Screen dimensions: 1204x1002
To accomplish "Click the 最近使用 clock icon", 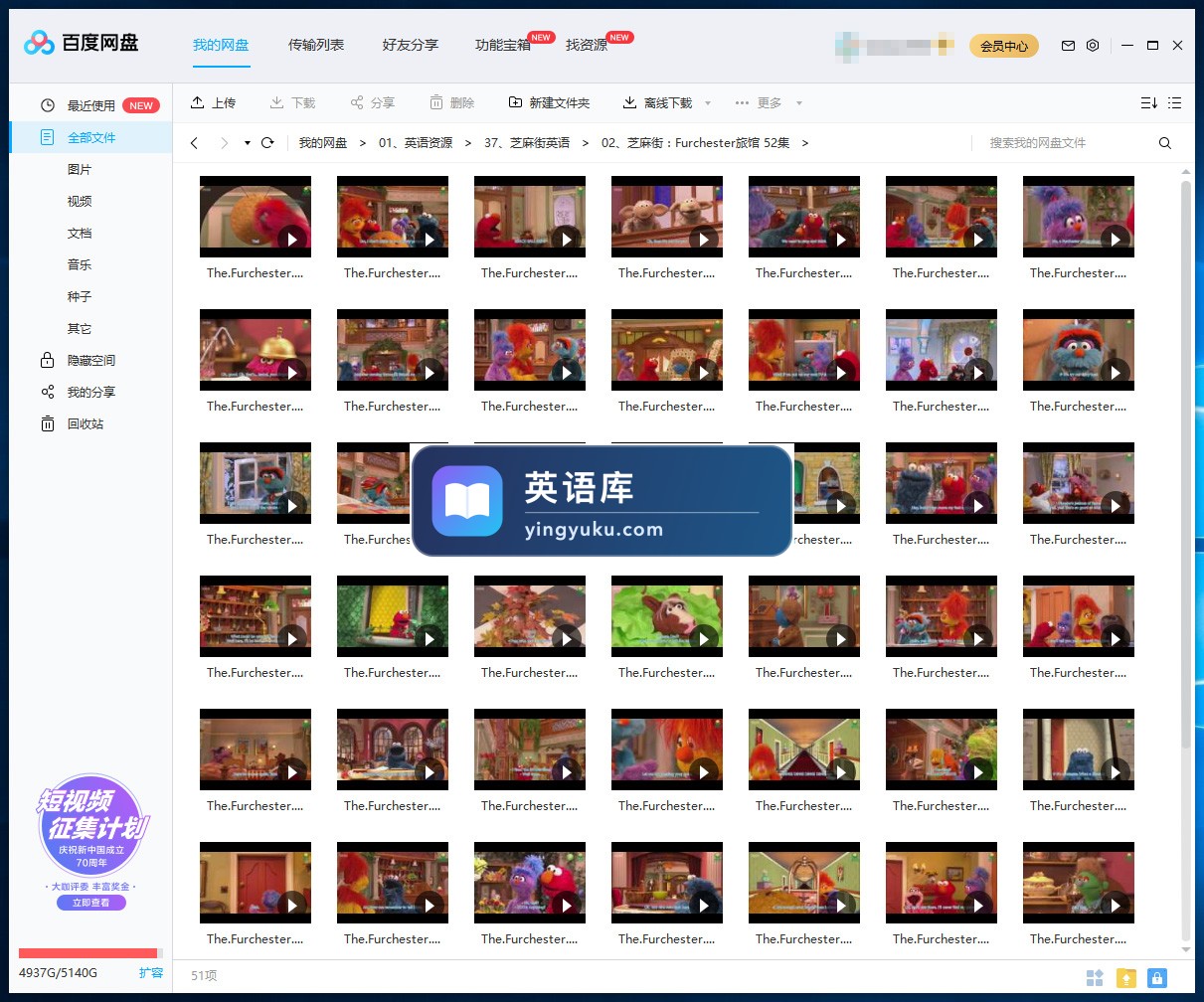I will coord(47,105).
